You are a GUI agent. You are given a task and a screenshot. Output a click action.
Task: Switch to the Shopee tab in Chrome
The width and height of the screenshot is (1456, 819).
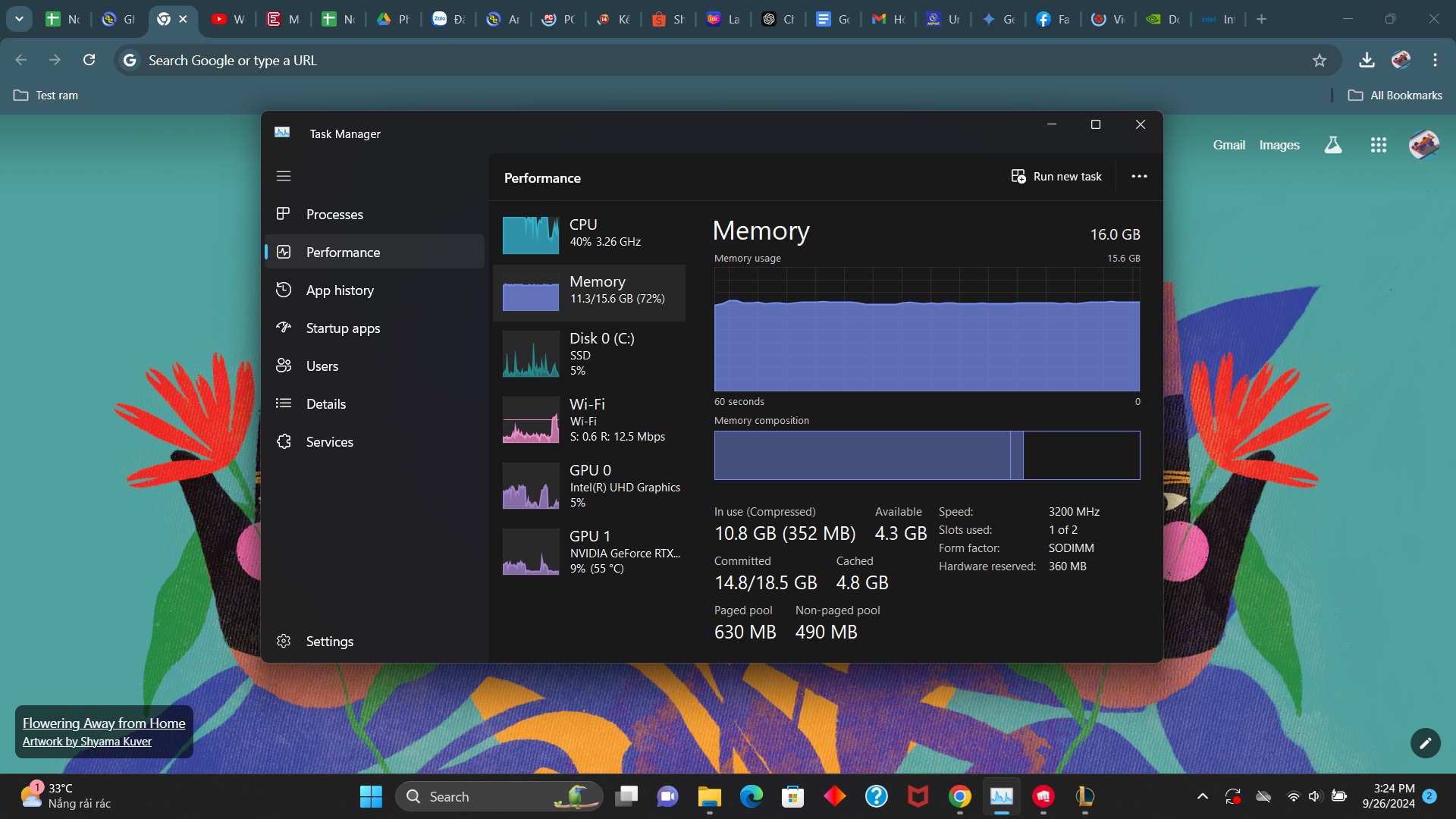coord(668,20)
